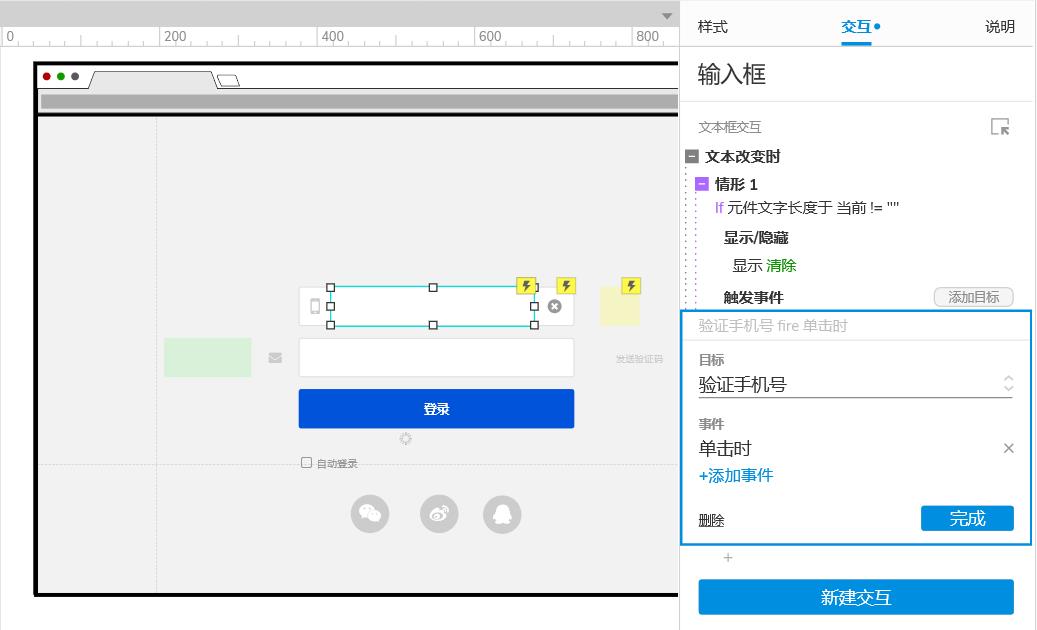Click the 验证手机号 fire 单击时 header
Viewport: 1037px width, 630px height.
point(773,326)
